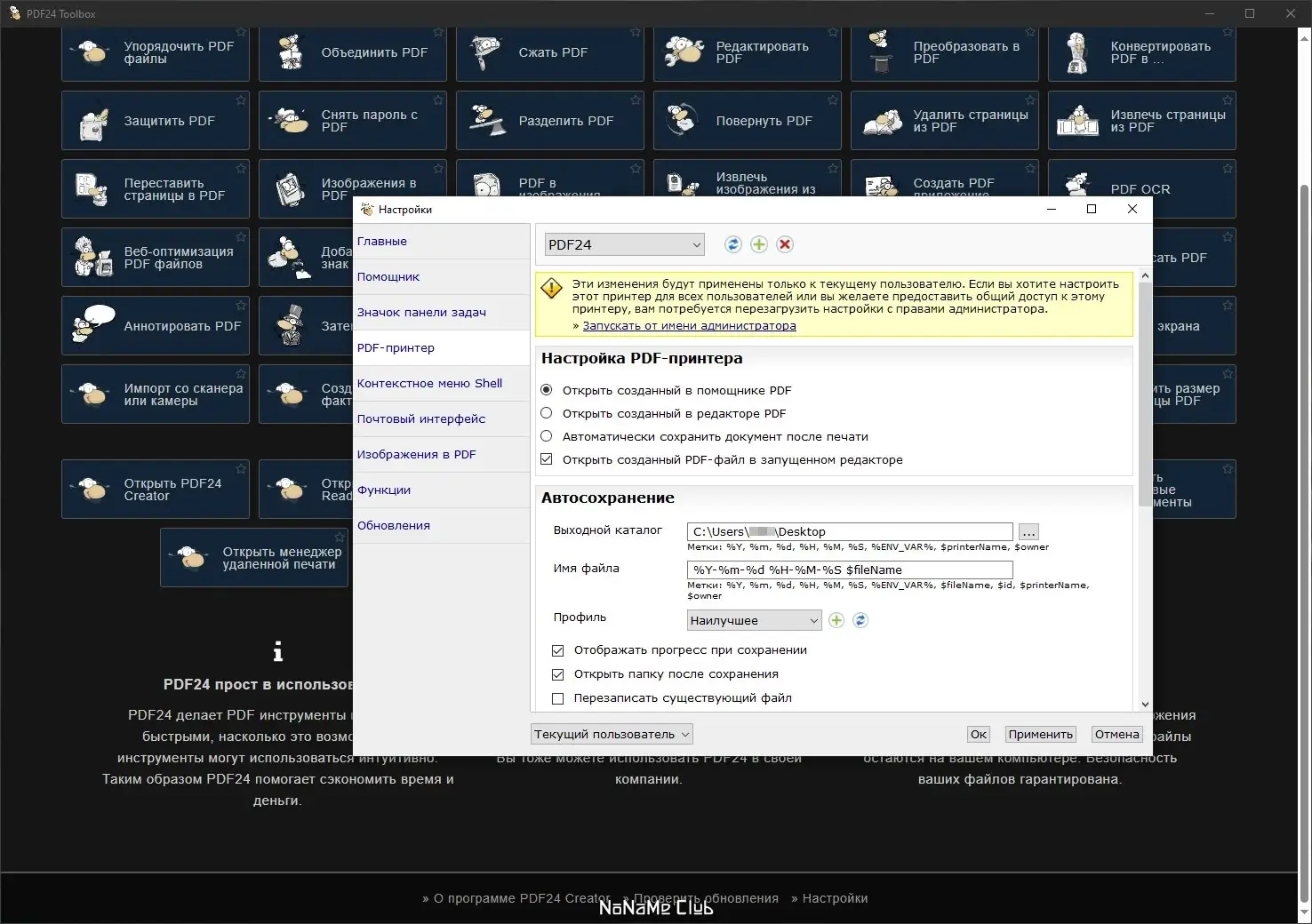
Task: Open the Помощник settings tab
Action: [x=441, y=276]
